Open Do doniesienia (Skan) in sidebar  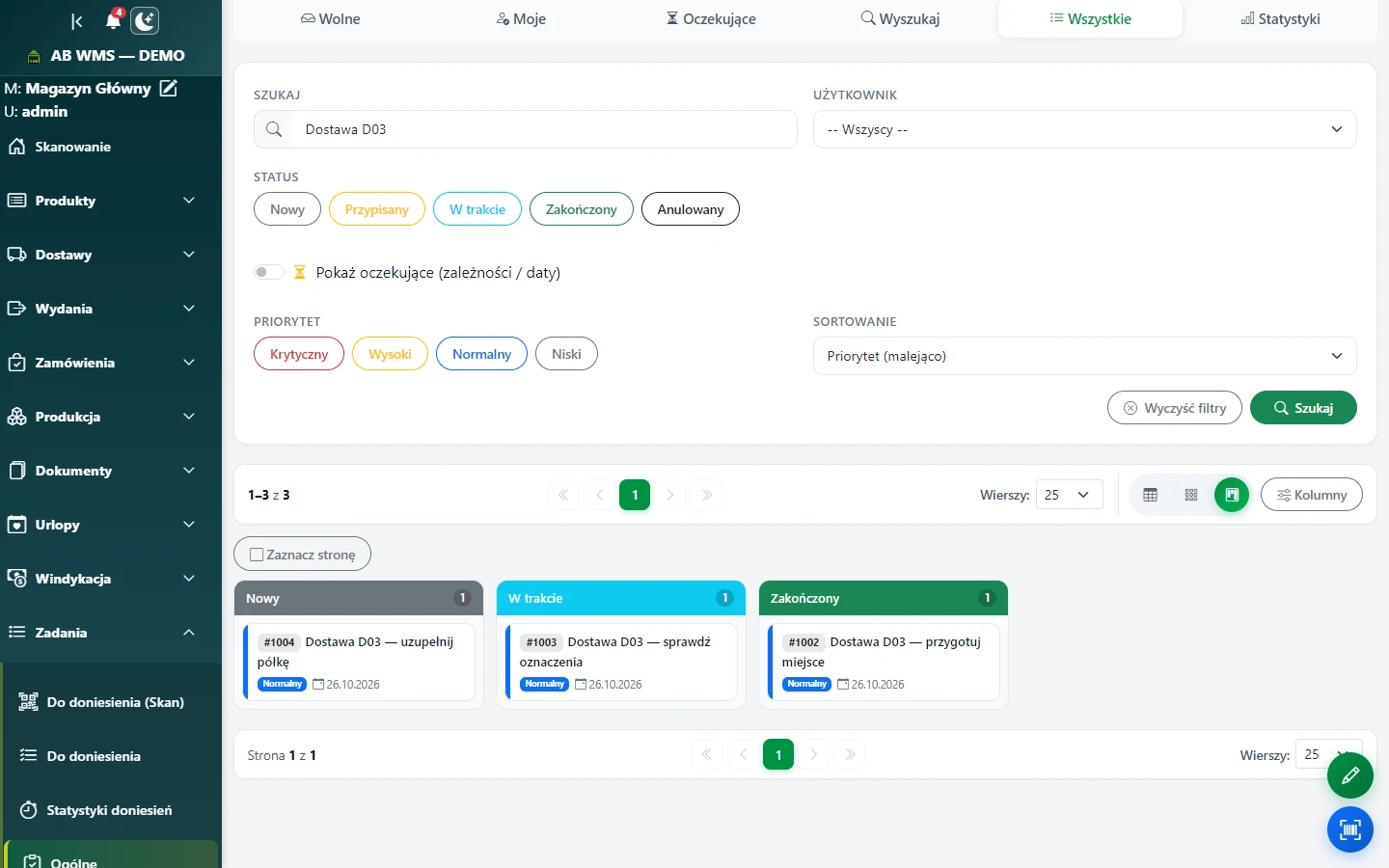click(x=113, y=702)
